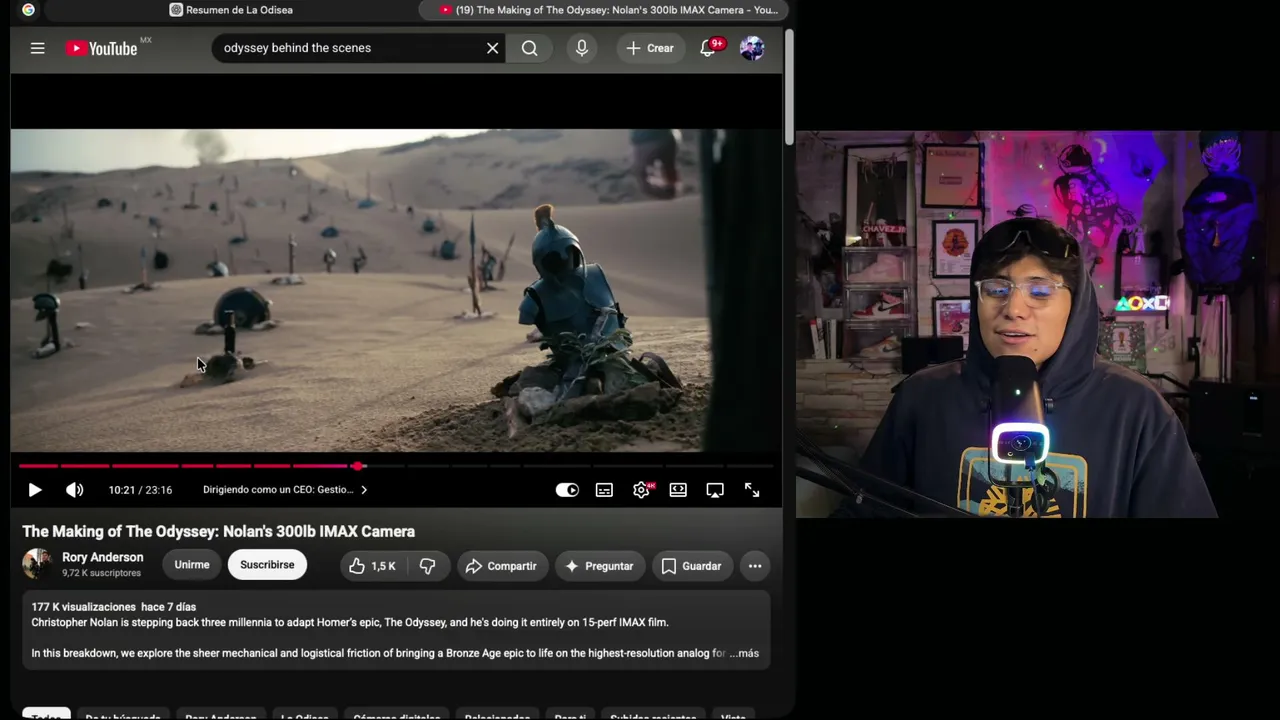Viewport: 1280px width, 720px height.
Task: Click the page's vertical scrollbar
Action: pyautogui.click(x=790, y=88)
